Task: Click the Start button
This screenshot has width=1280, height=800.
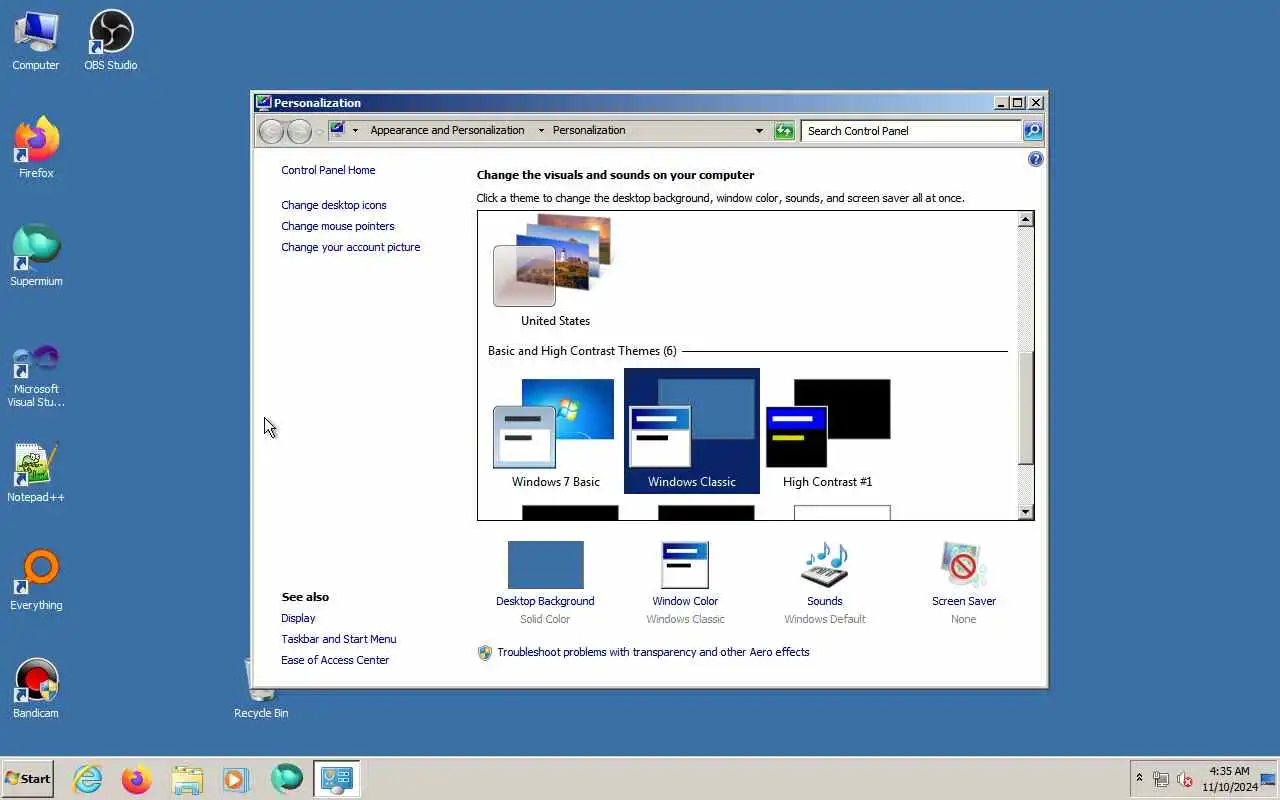Action: (x=28, y=779)
